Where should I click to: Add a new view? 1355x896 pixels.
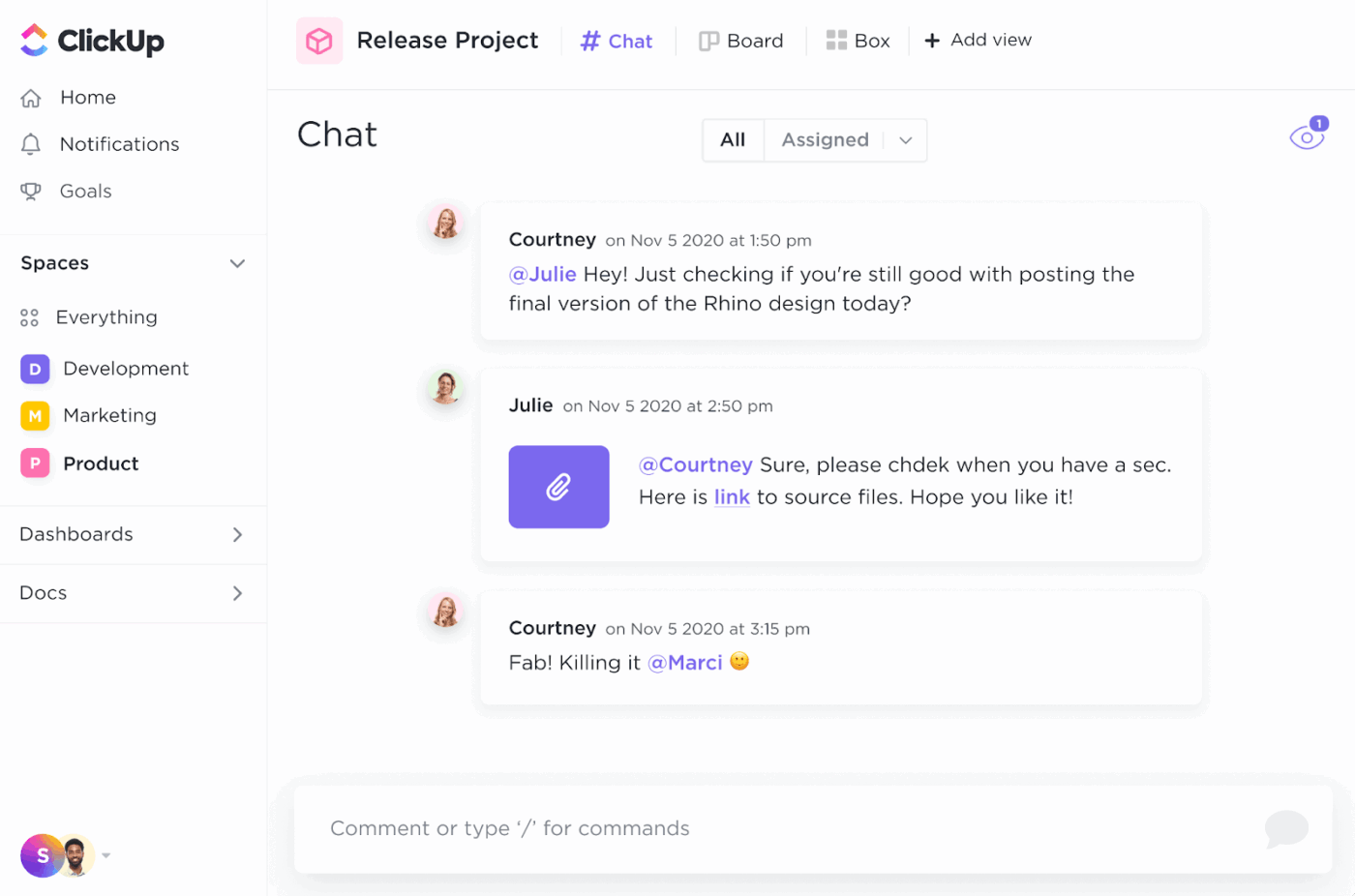(x=978, y=40)
